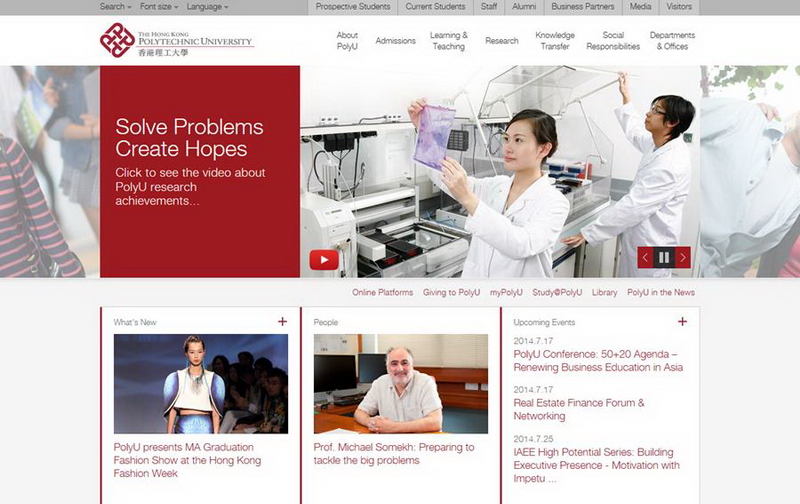800x504 pixels.
Task: Advance to the next slide arrow
Action: (683, 258)
